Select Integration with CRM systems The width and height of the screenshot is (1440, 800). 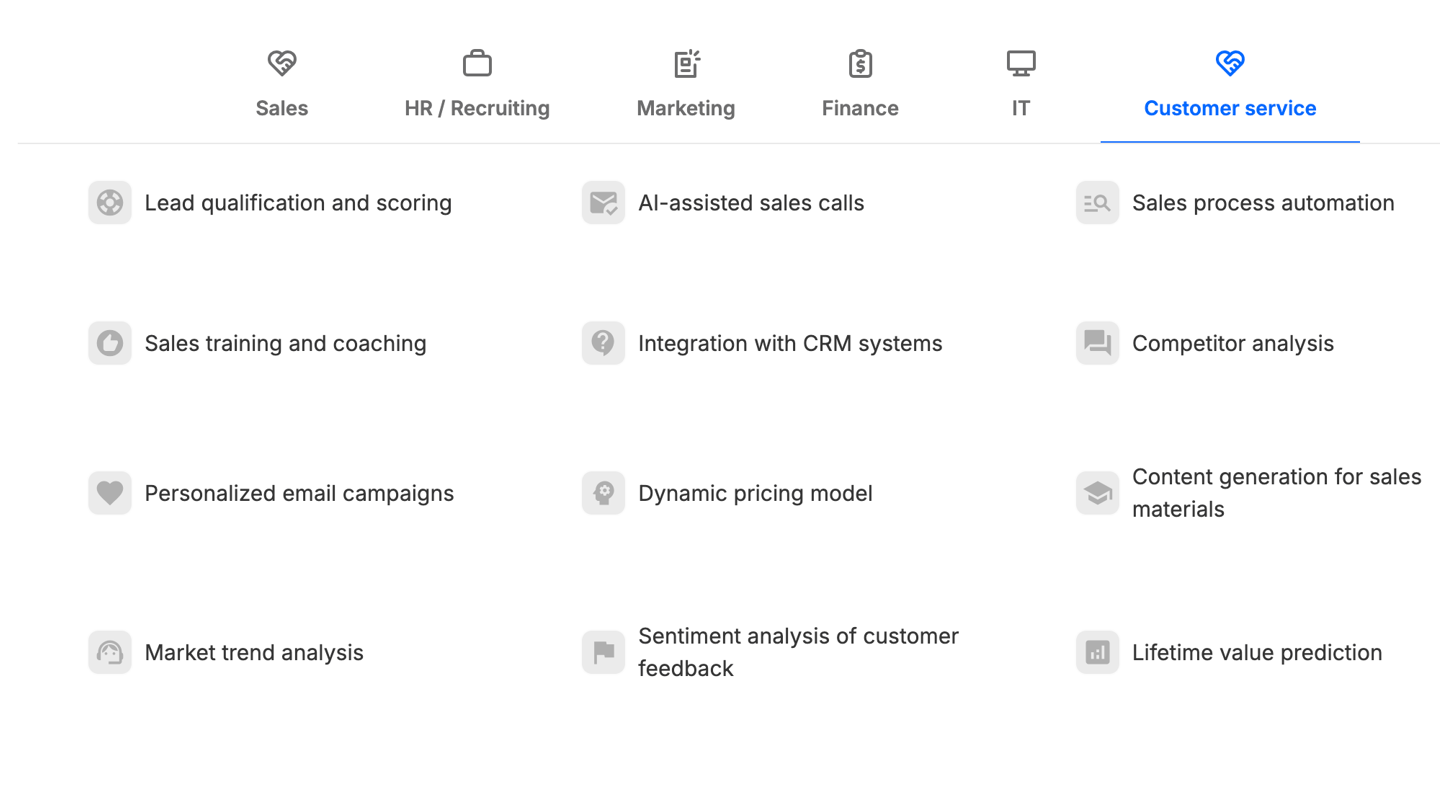click(x=790, y=343)
